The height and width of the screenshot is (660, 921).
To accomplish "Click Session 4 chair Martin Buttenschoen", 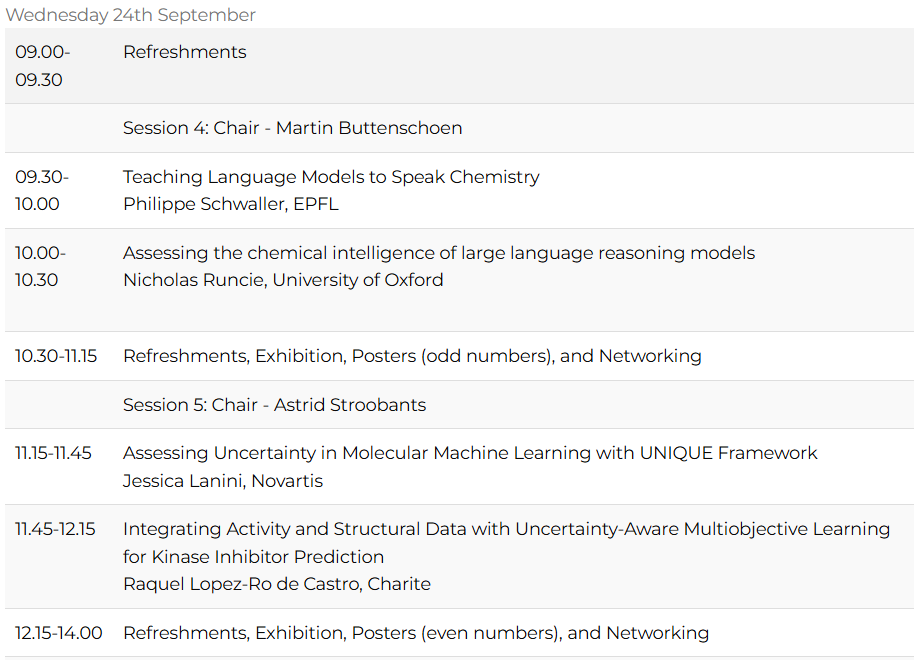I will click(292, 128).
